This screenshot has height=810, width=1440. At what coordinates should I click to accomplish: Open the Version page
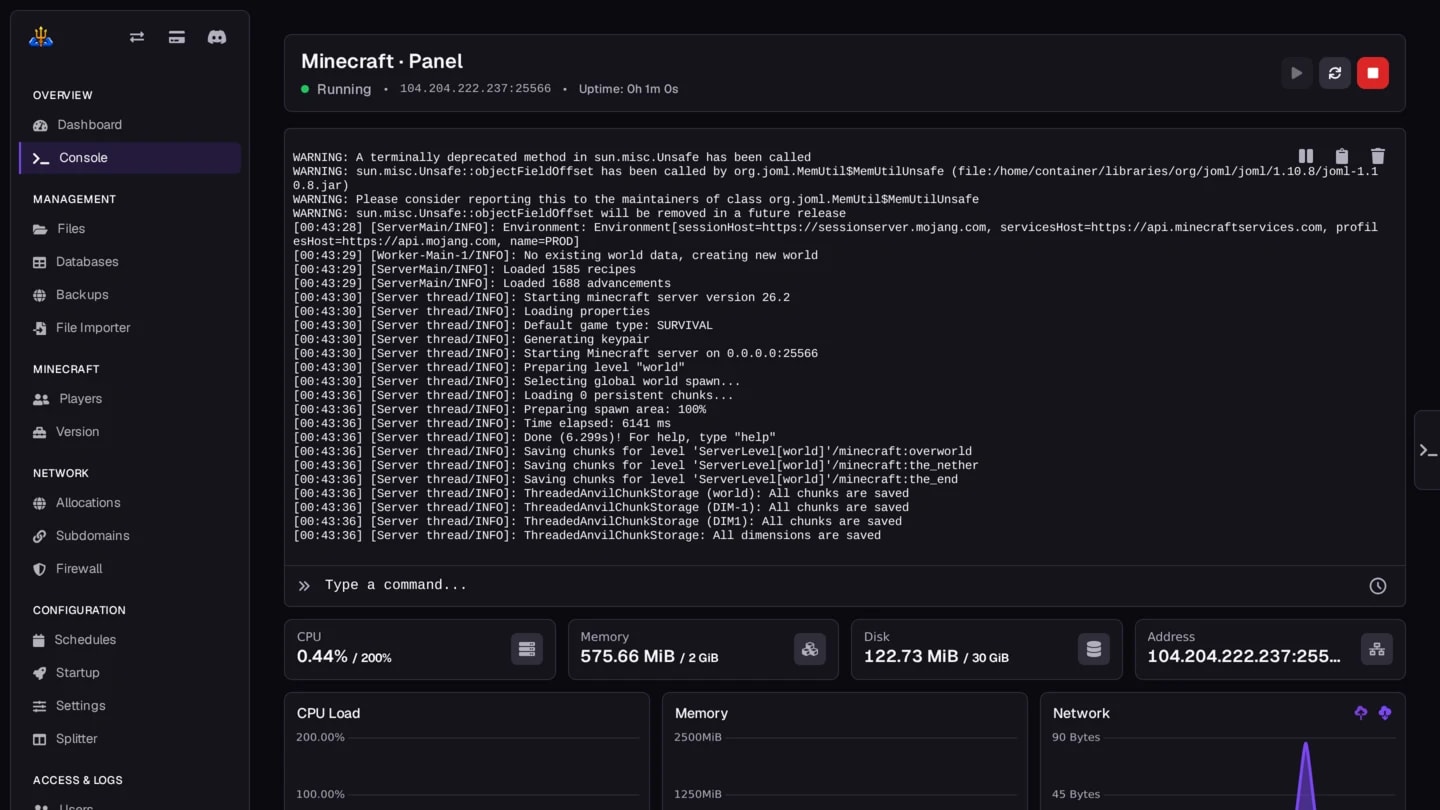point(130,432)
